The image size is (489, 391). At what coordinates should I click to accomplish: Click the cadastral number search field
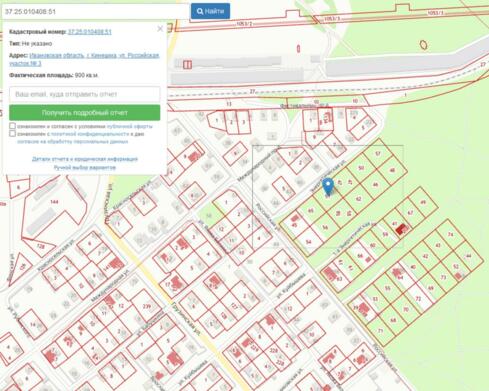(x=95, y=12)
